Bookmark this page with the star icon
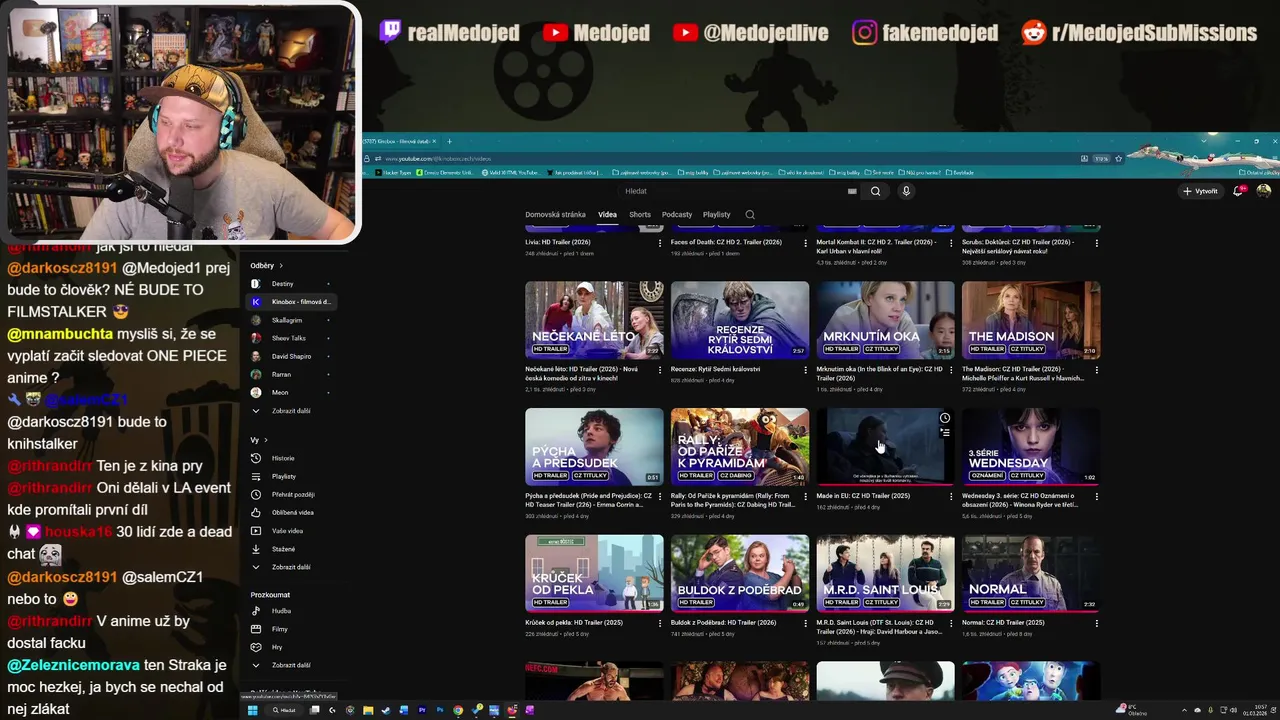This screenshot has width=1280, height=720. (1119, 158)
